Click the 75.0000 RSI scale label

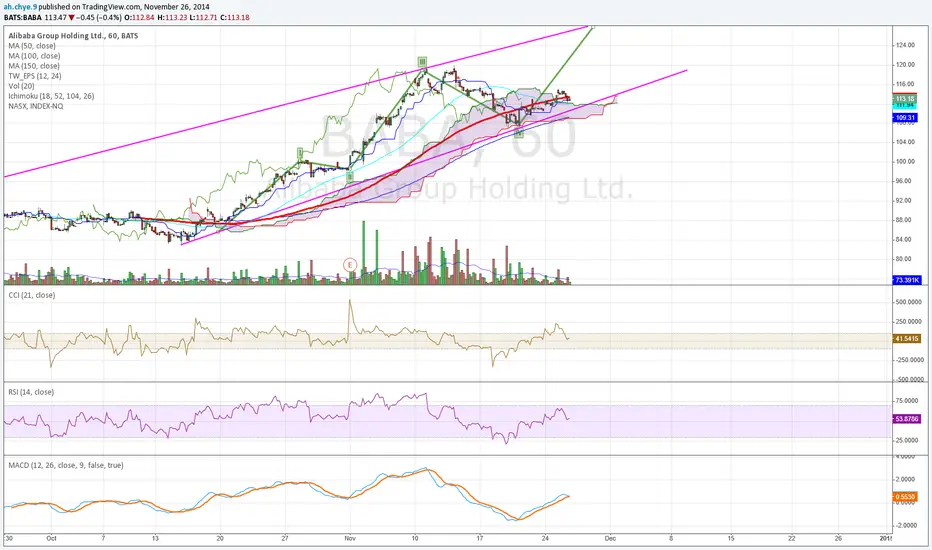click(x=908, y=401)
